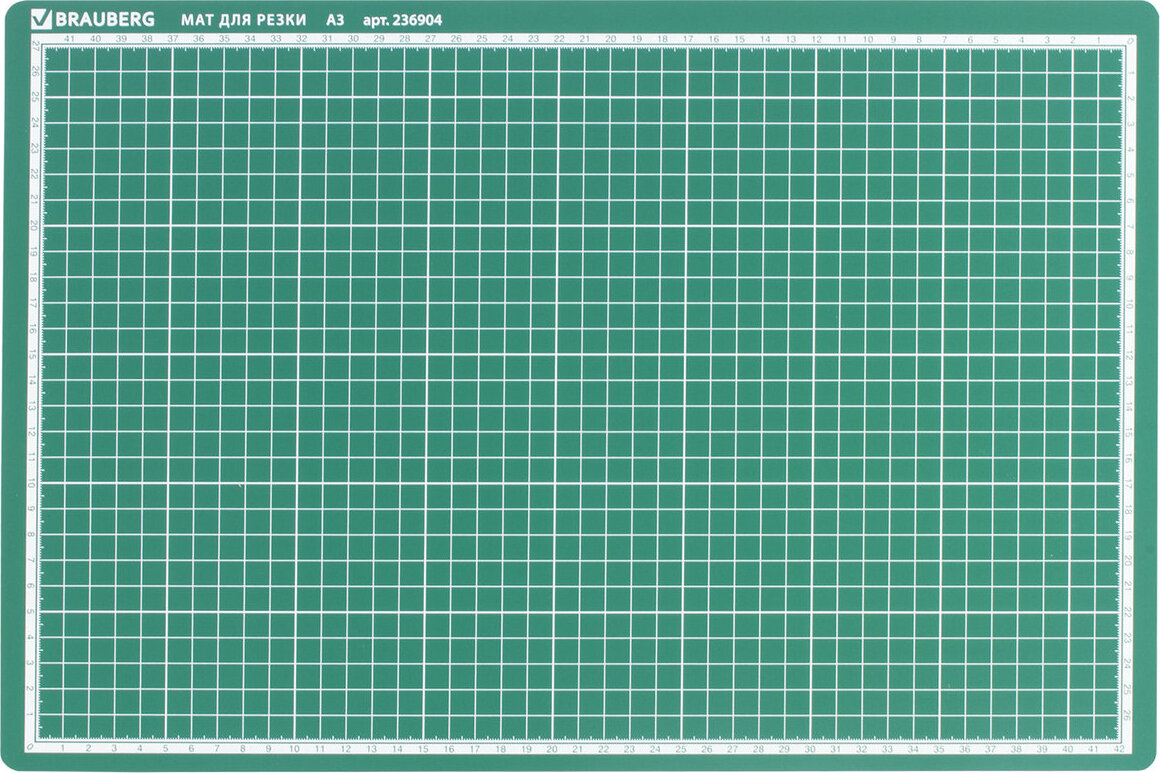This screenshot has height=773, width=1160.
Task: Click number 12 on the right ruler
Action: [x=1129, y=355]
